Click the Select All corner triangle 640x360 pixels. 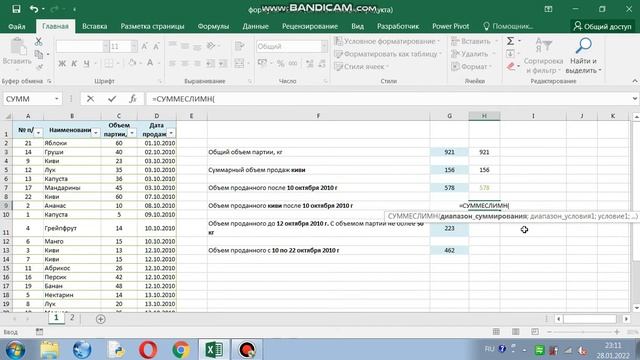7,116
